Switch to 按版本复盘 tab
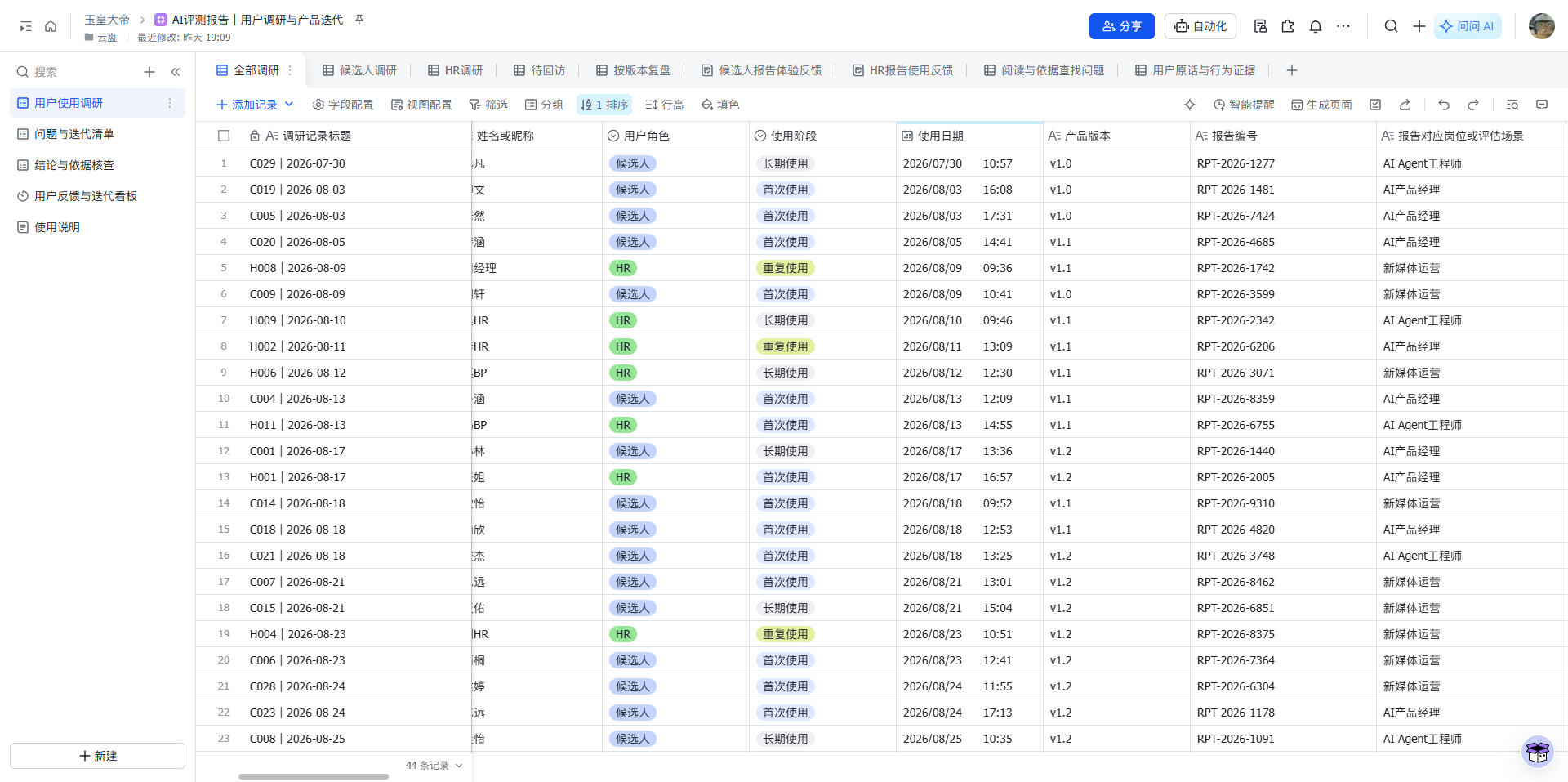The height and width of the screenshot is (782, 1568). 634,70
